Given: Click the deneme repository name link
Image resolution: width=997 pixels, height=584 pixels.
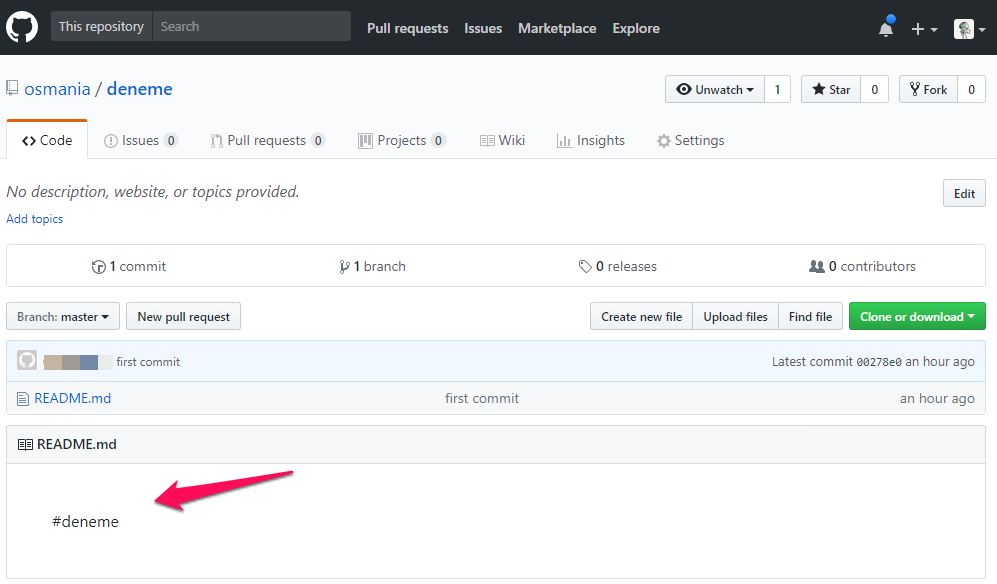Looking at the screenshot, I should [140, 89].
